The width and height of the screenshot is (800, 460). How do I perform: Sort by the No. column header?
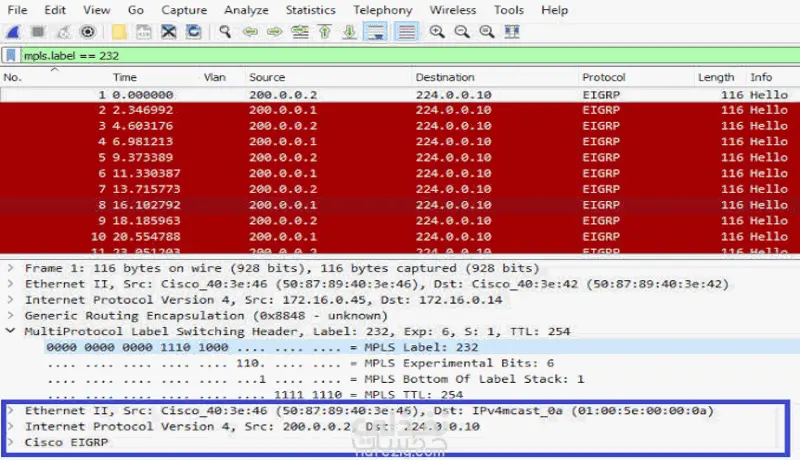13,78
